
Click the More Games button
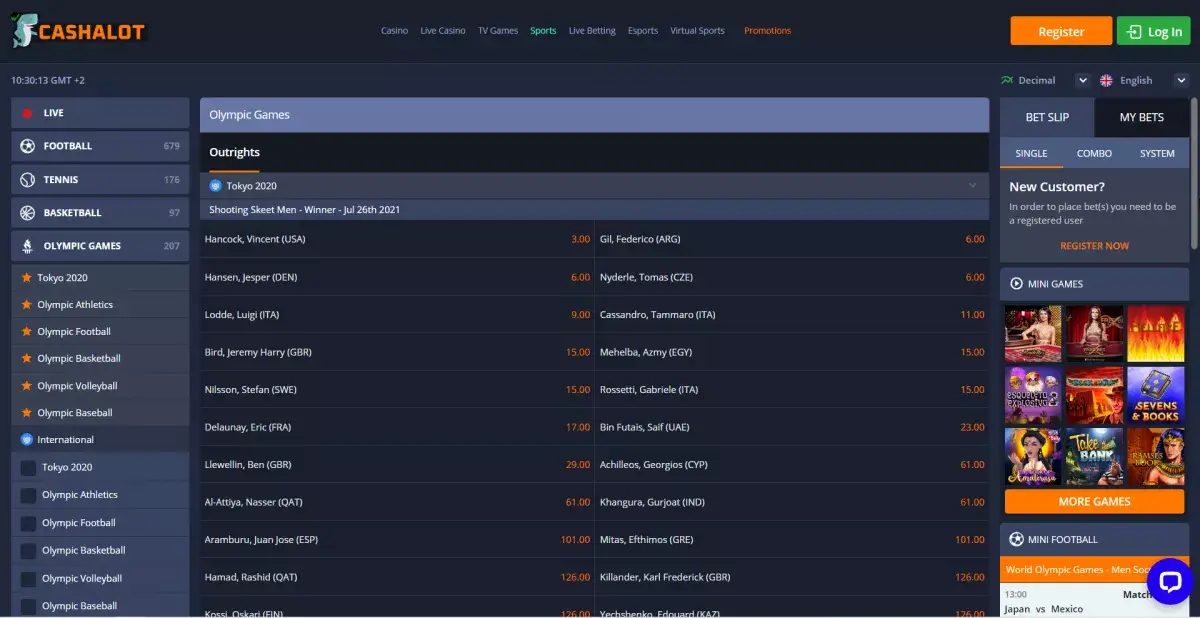pos(1094,502)
